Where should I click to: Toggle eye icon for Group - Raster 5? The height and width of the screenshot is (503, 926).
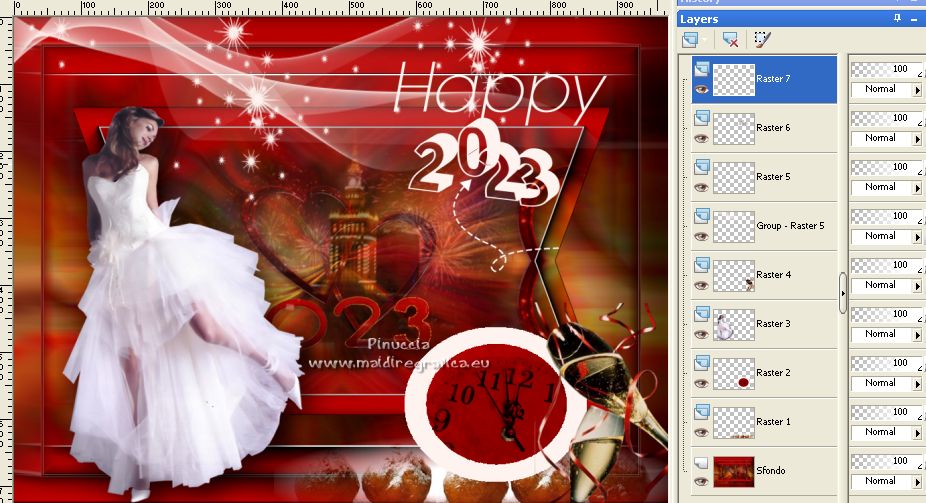coord(702,236)
